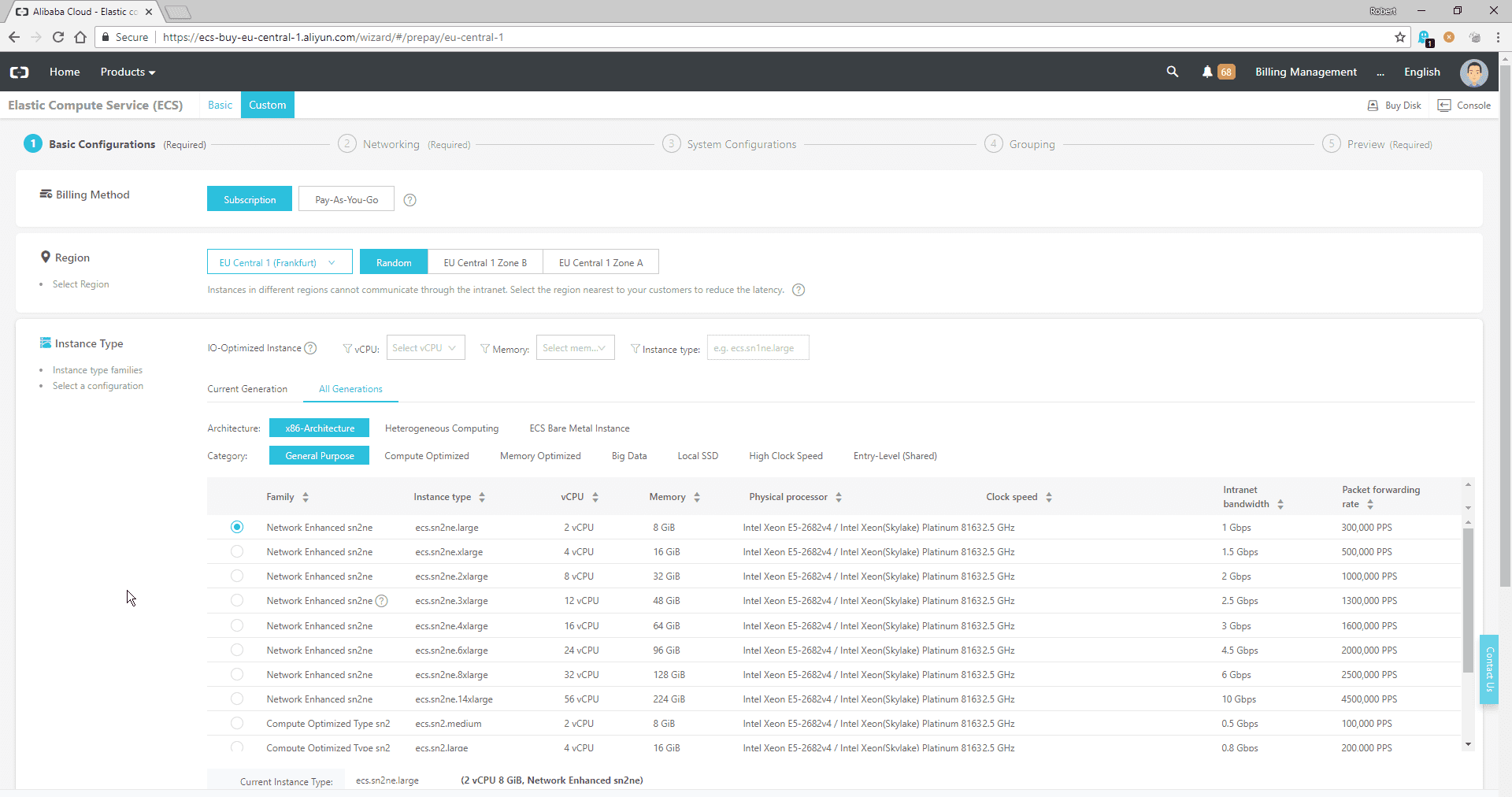
Task: Open notifications bell with 68 badge
Action: click(1217, 72)
